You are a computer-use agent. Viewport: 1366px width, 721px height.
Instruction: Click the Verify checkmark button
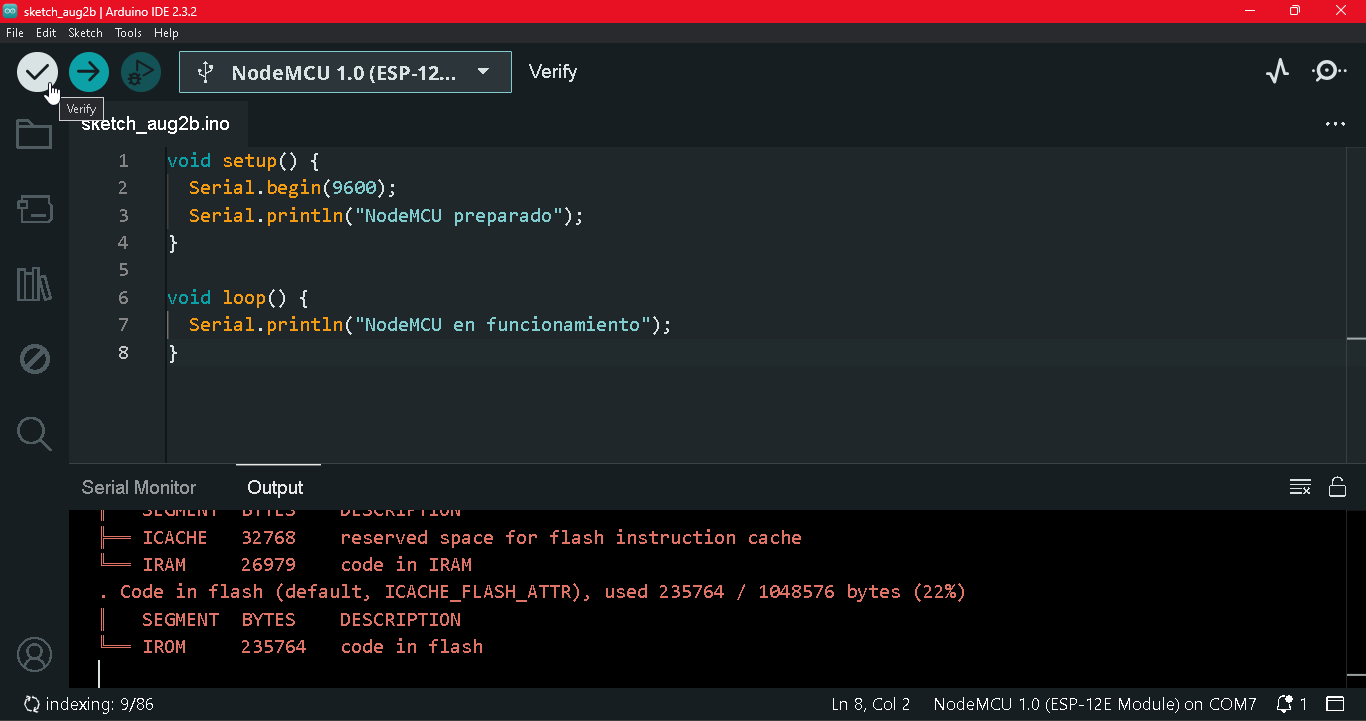pyautogui.click(x=37, y=72)
